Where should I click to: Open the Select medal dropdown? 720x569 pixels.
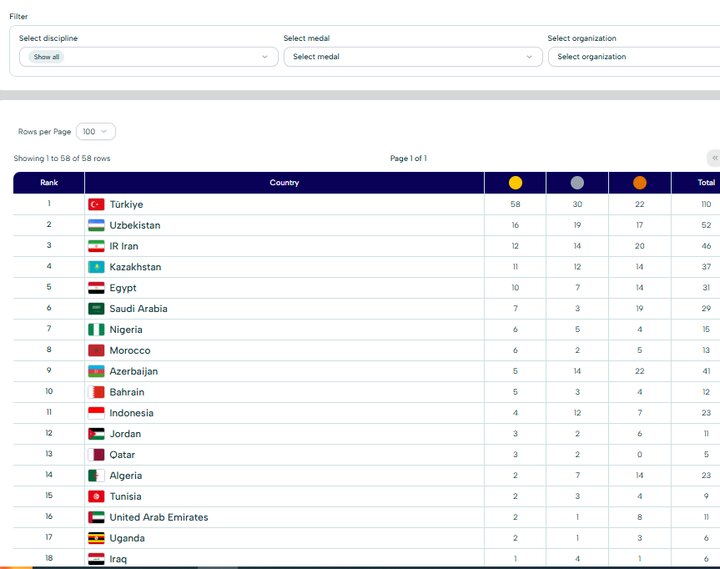pyautogui.click(x=412, y=57)
